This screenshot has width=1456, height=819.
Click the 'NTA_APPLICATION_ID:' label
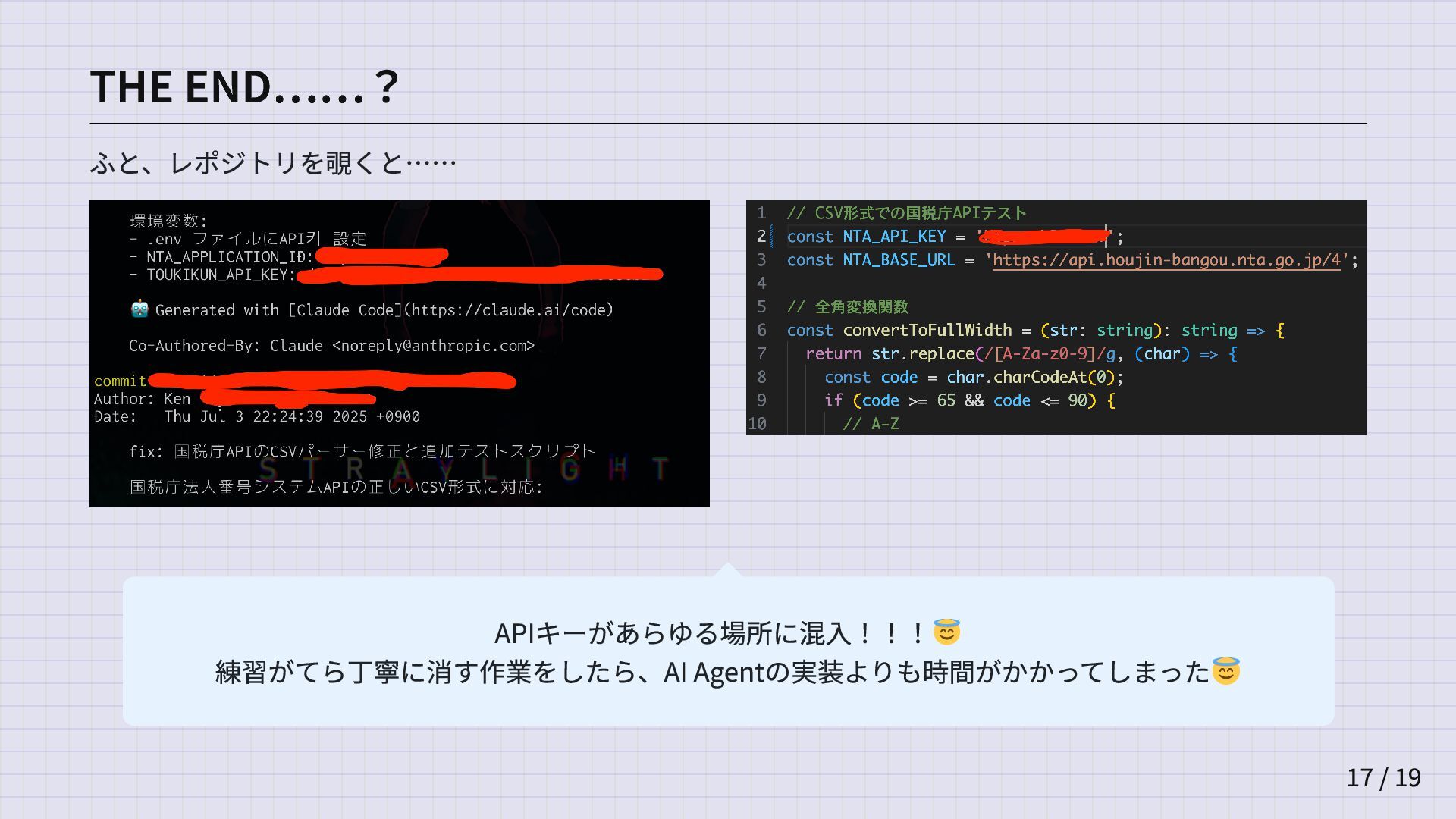pos(230,257)
